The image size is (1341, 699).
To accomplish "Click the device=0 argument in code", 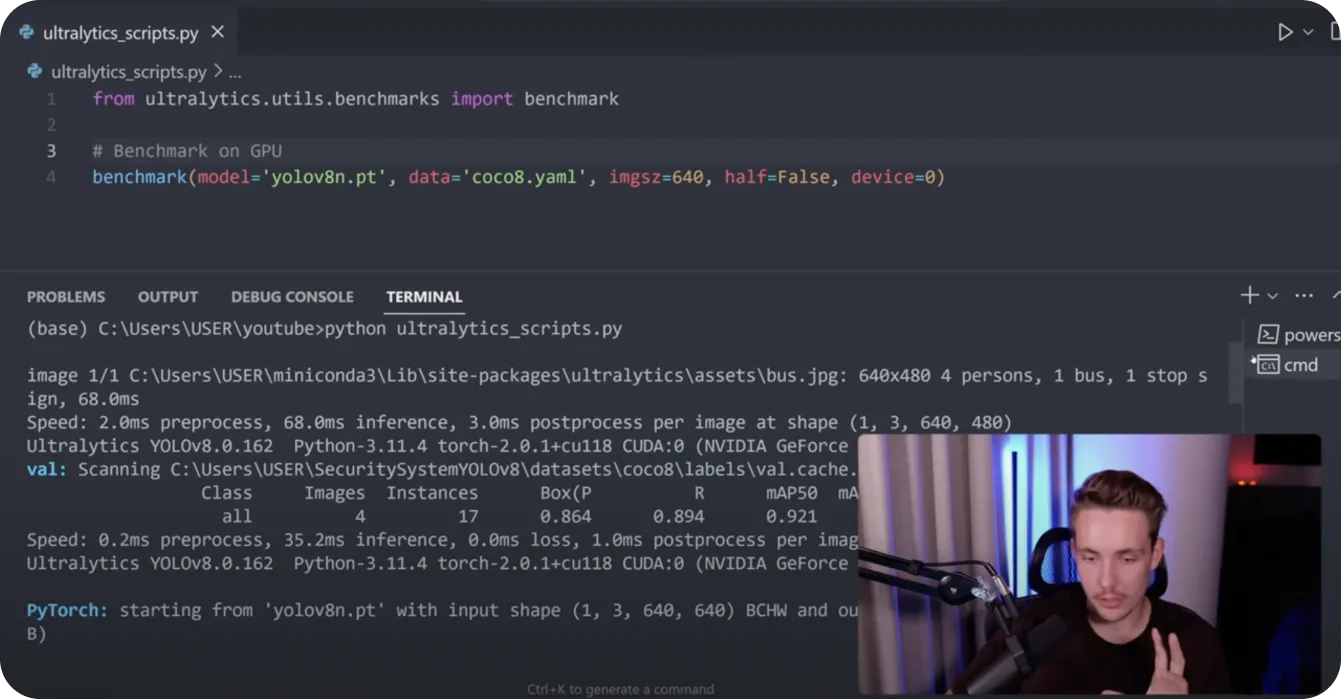I will coord(892,177).
